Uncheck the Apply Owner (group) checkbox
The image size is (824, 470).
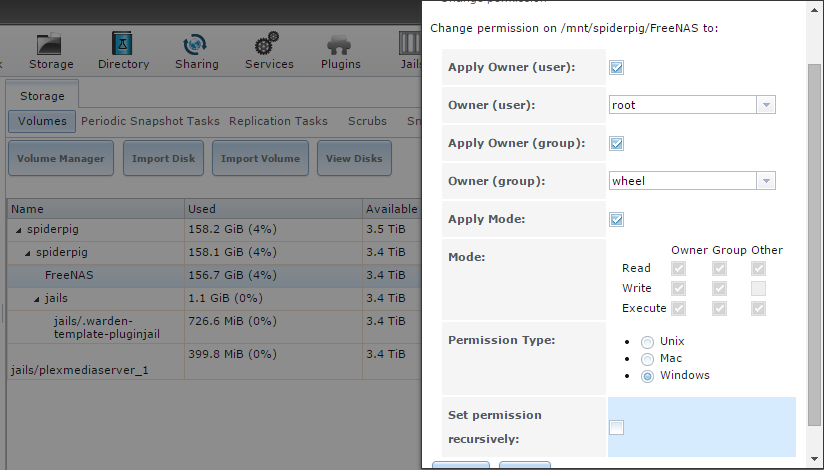click(617, 144)
